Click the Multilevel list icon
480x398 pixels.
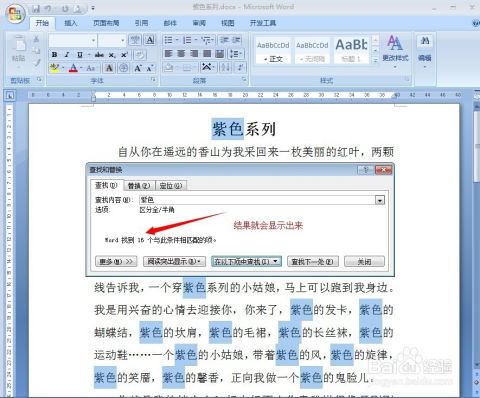click(x=207, y=40)
